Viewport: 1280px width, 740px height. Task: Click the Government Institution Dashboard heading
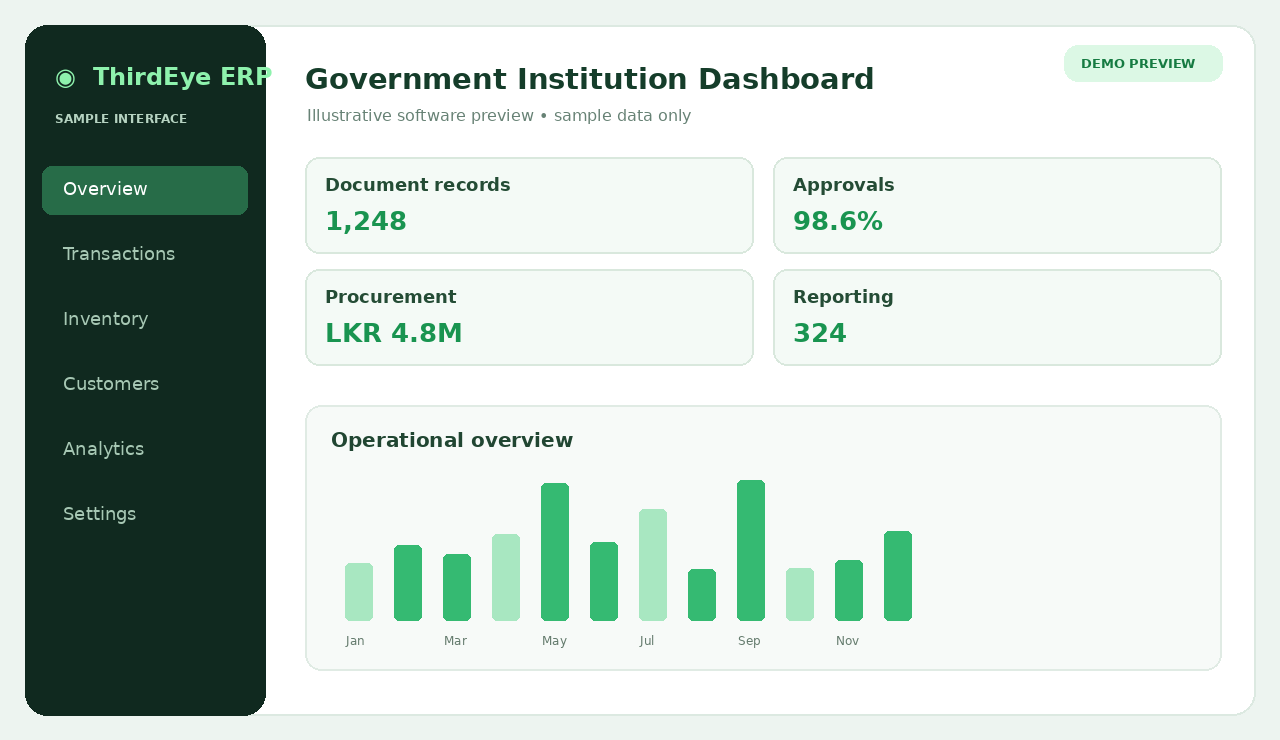click(x=590, y=79)
